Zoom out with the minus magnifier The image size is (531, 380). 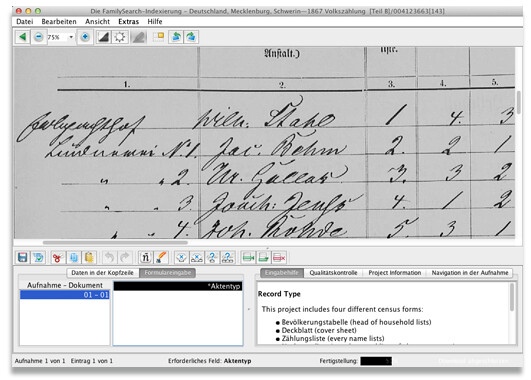pyautogui.click(x=39, y=37)
